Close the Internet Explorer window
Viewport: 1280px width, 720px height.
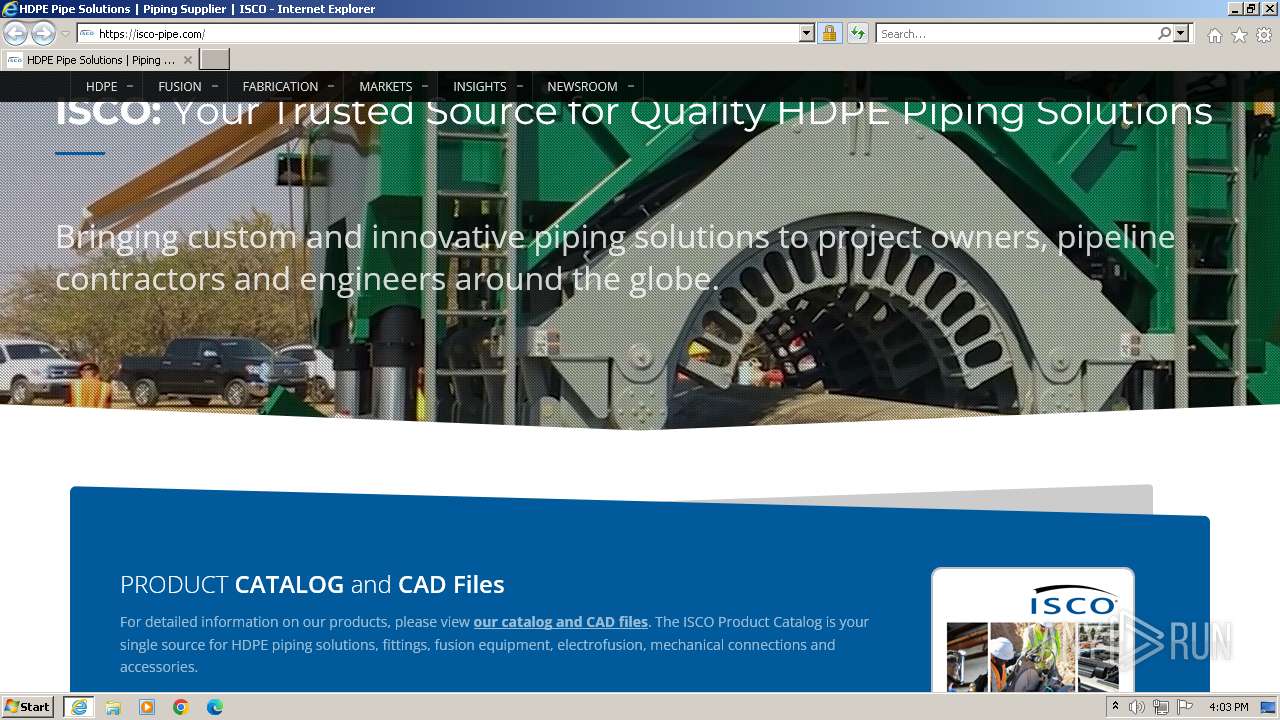1268,9
